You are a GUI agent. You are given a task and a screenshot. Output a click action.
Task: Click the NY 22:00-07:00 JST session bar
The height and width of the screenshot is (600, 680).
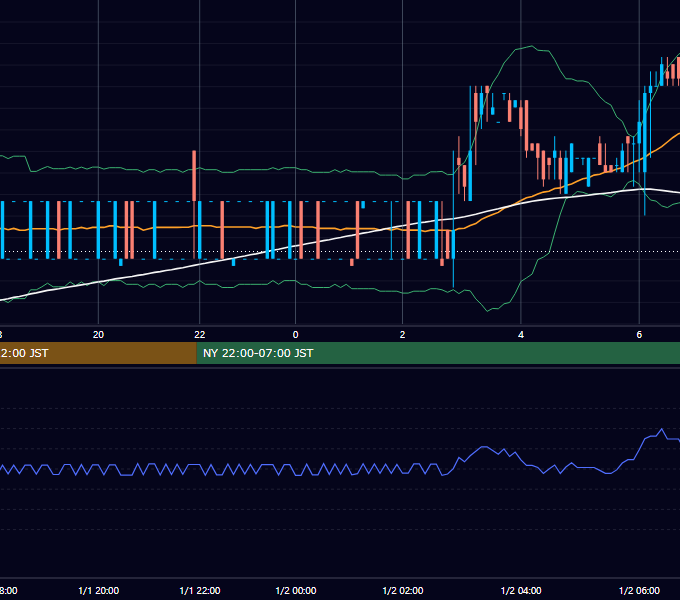pos(438,353)
